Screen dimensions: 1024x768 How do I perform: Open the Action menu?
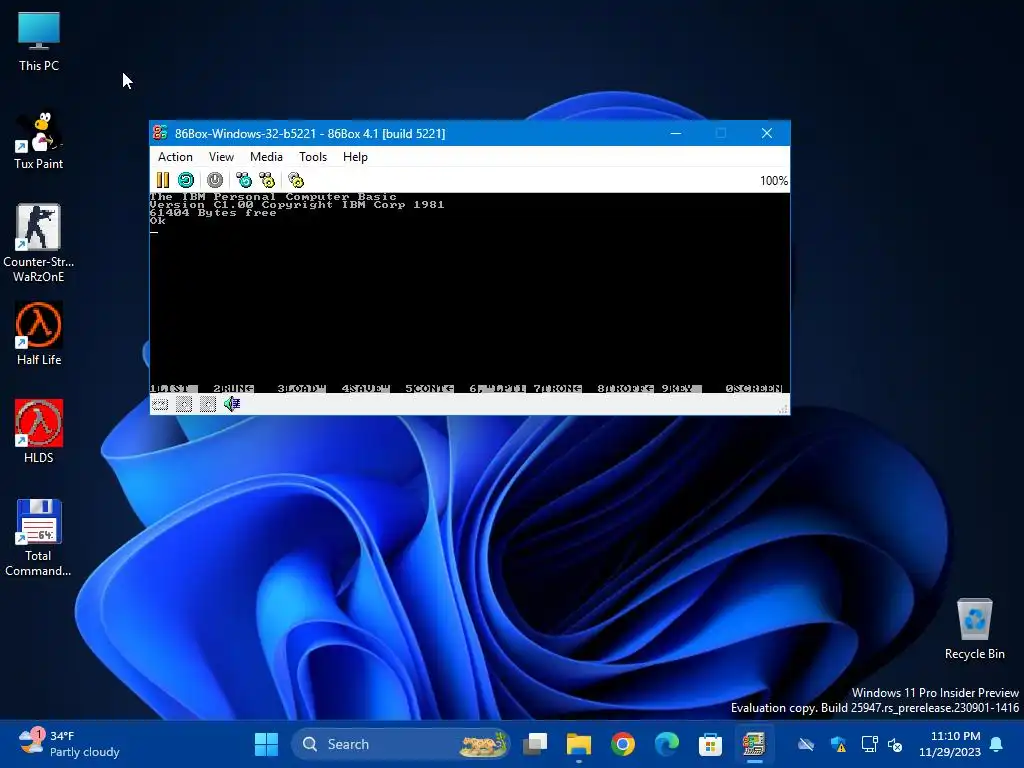(x=175, y=157)
